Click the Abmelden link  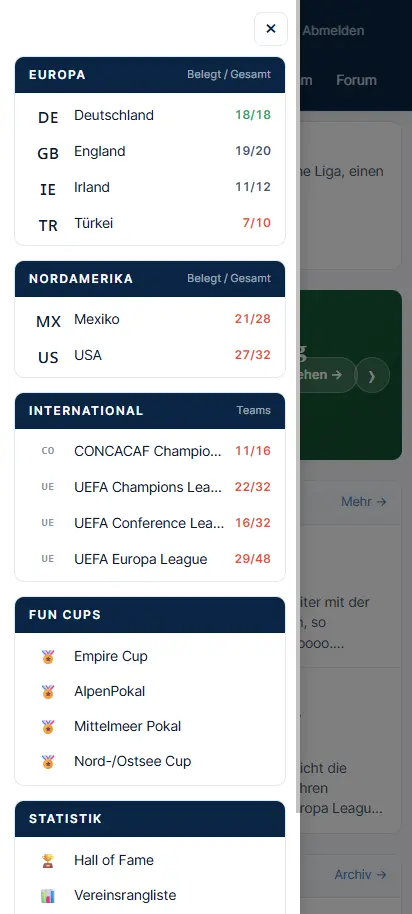click(x=333, y=30)
